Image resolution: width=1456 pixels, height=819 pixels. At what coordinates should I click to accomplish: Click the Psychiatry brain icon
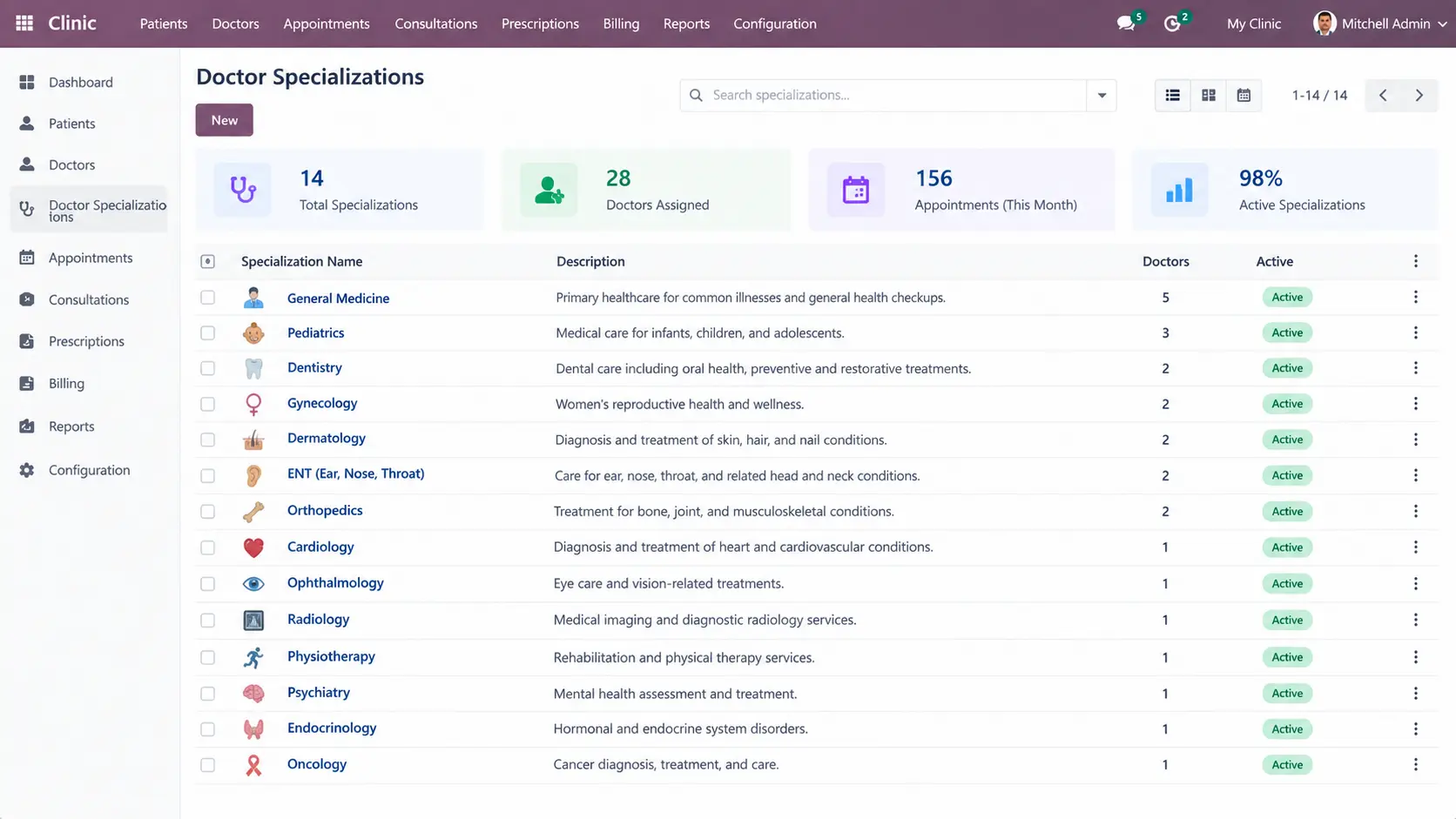click(x=253, y=693)
